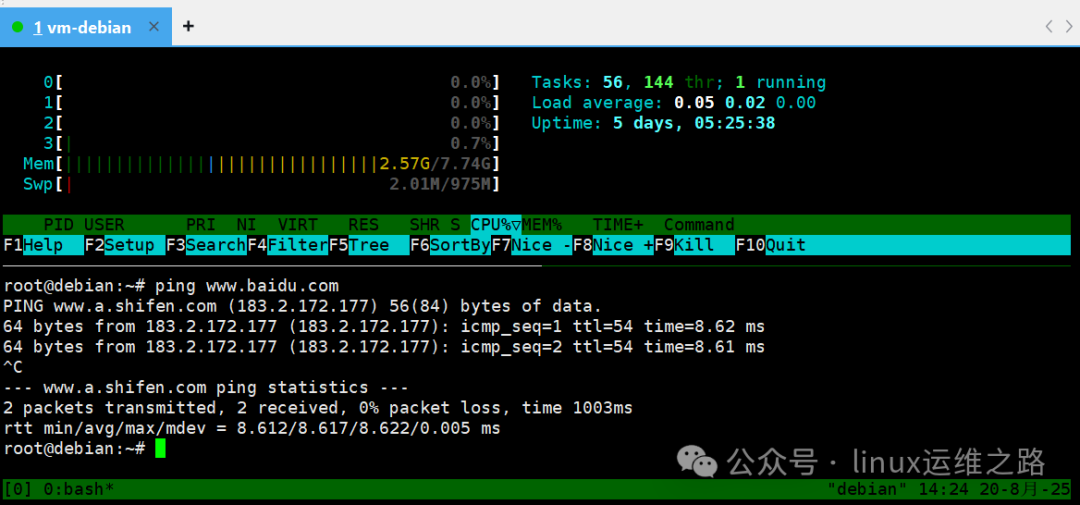
Task: Click the right tab-scroll arrow
Action: pos(1068,26)
